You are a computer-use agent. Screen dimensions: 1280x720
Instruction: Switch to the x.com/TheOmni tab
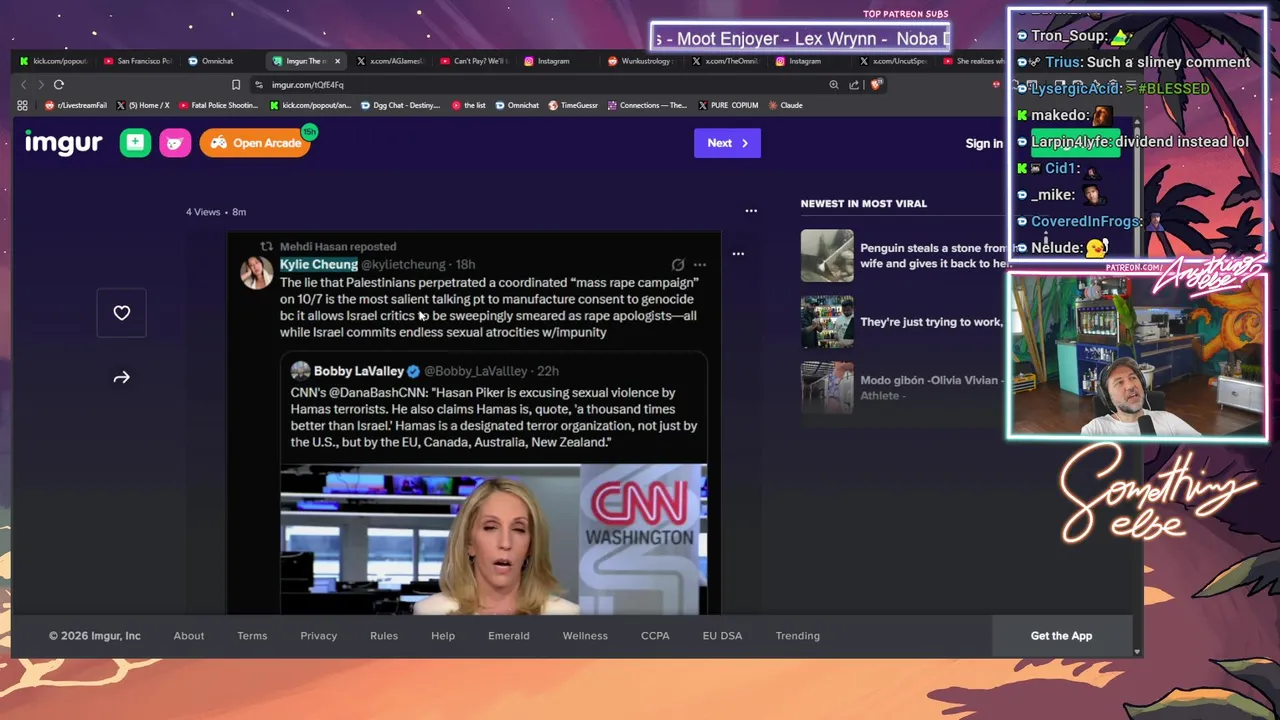pos(725,61)
